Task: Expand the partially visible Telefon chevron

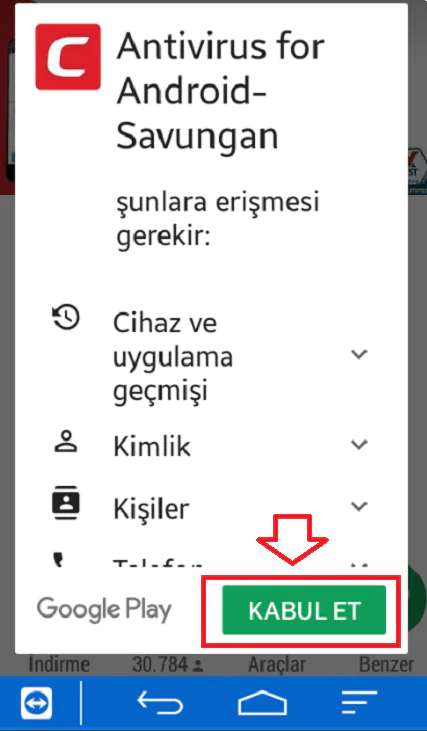Action: [x=359, y=565]
